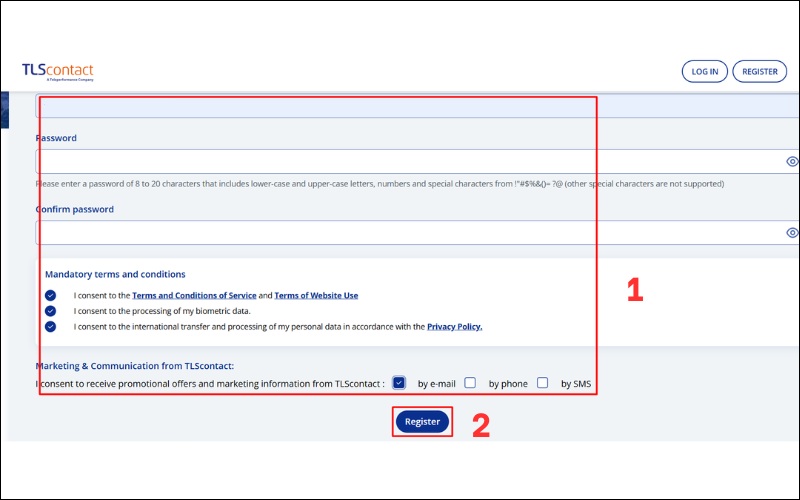Submit the form with the blue Register button
Screen dimensions: 800x500
[422, 422]
